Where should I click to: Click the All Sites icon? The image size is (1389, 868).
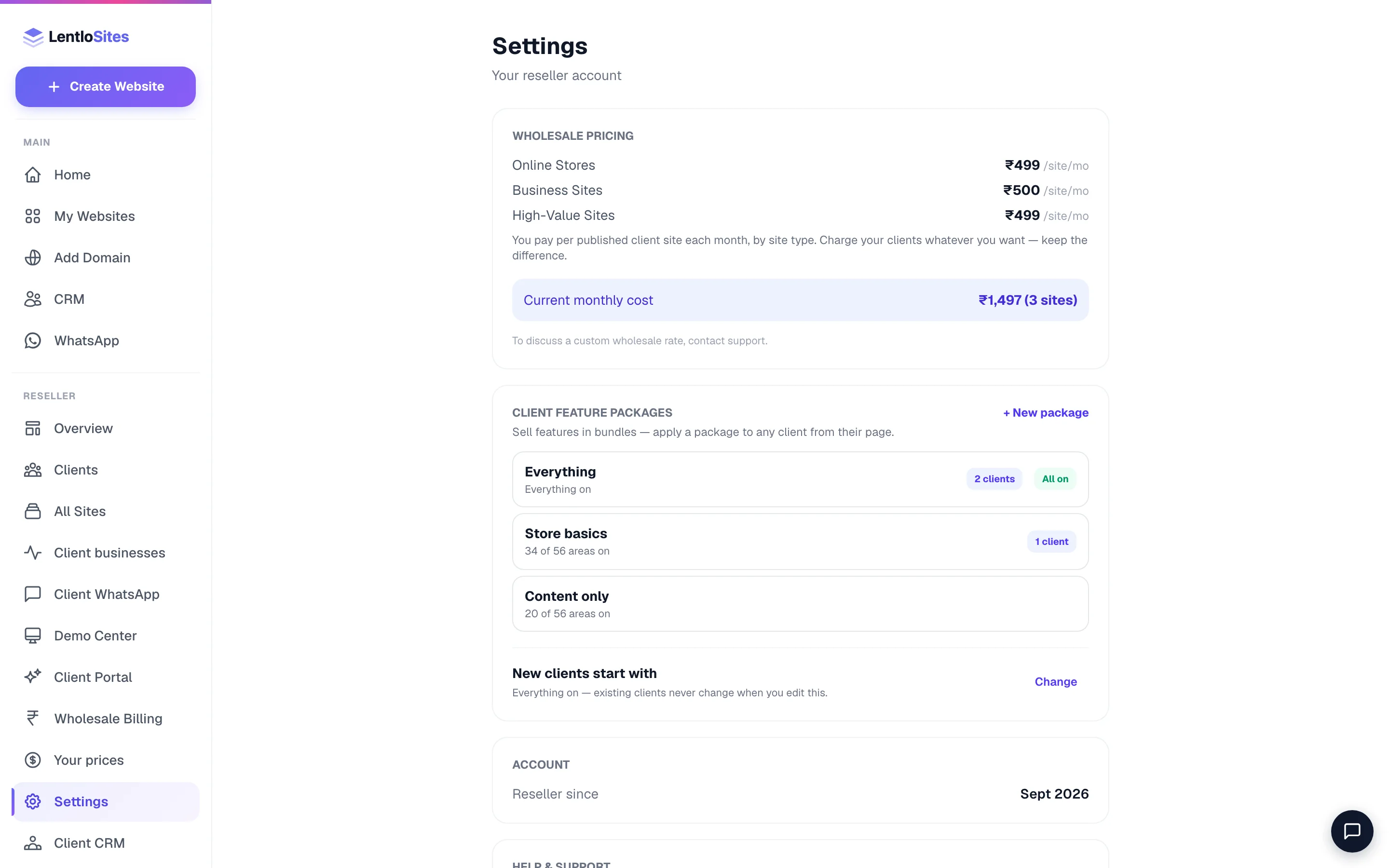click(33, 511)
